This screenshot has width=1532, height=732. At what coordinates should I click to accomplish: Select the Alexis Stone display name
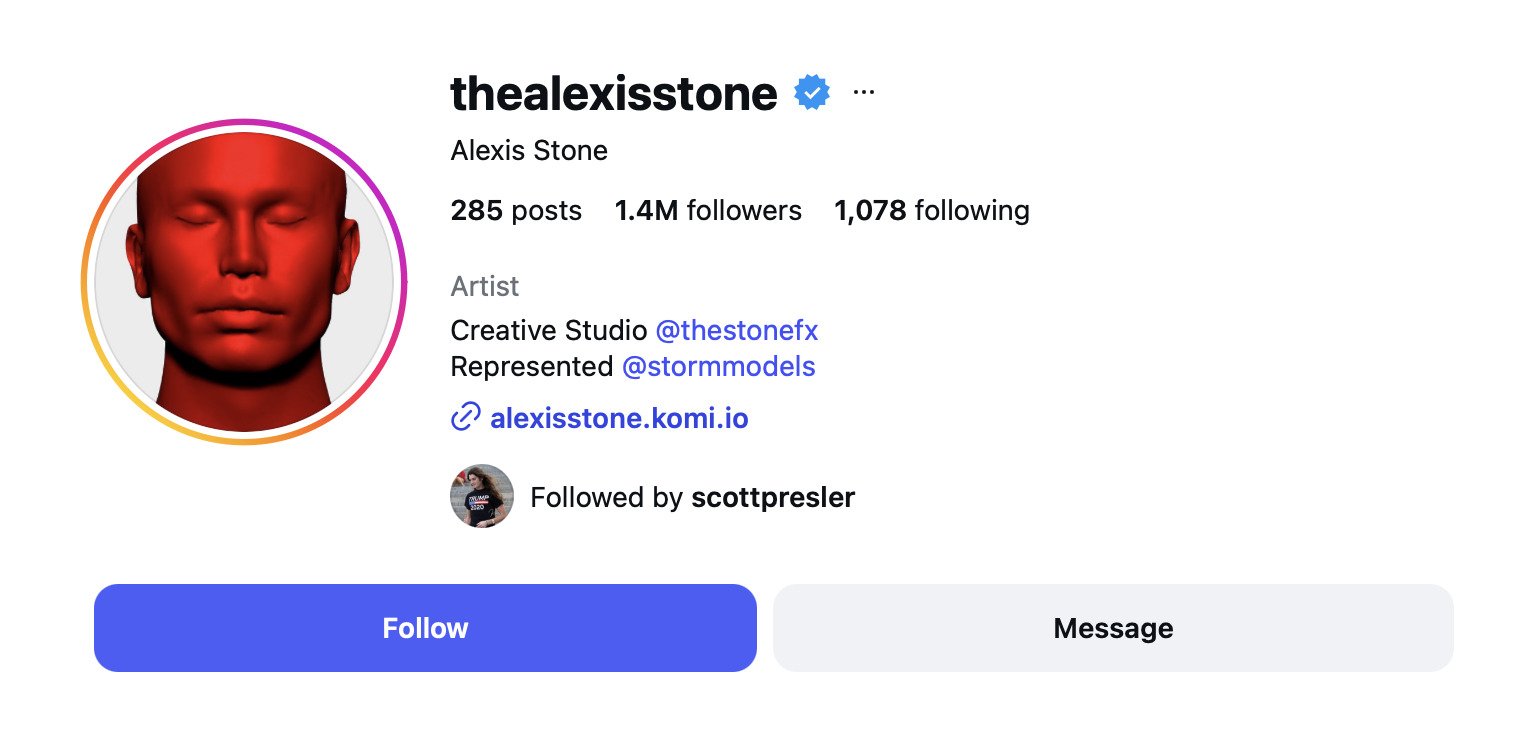(x=529, y=151)
